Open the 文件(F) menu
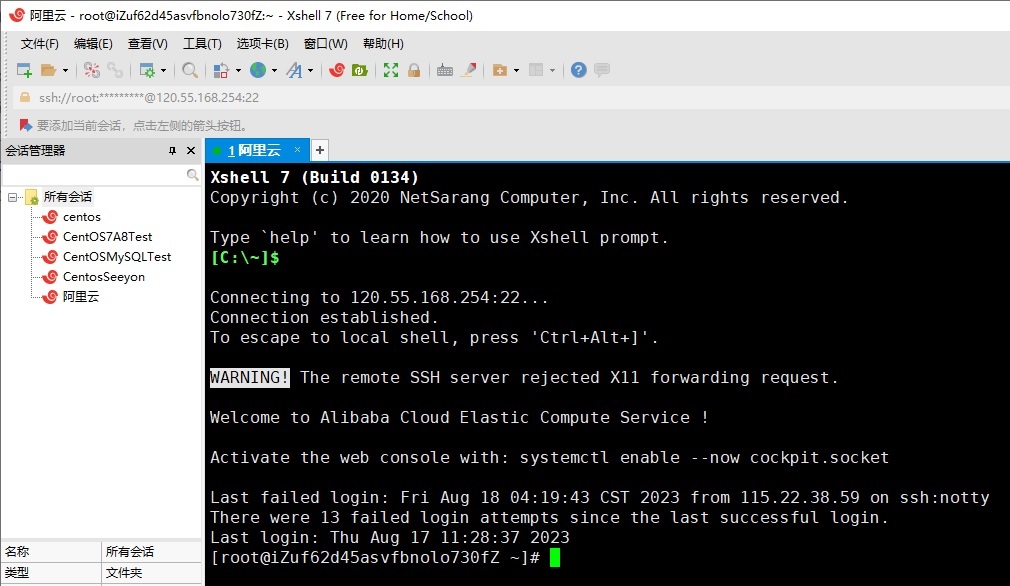 (x=39, y=44)
